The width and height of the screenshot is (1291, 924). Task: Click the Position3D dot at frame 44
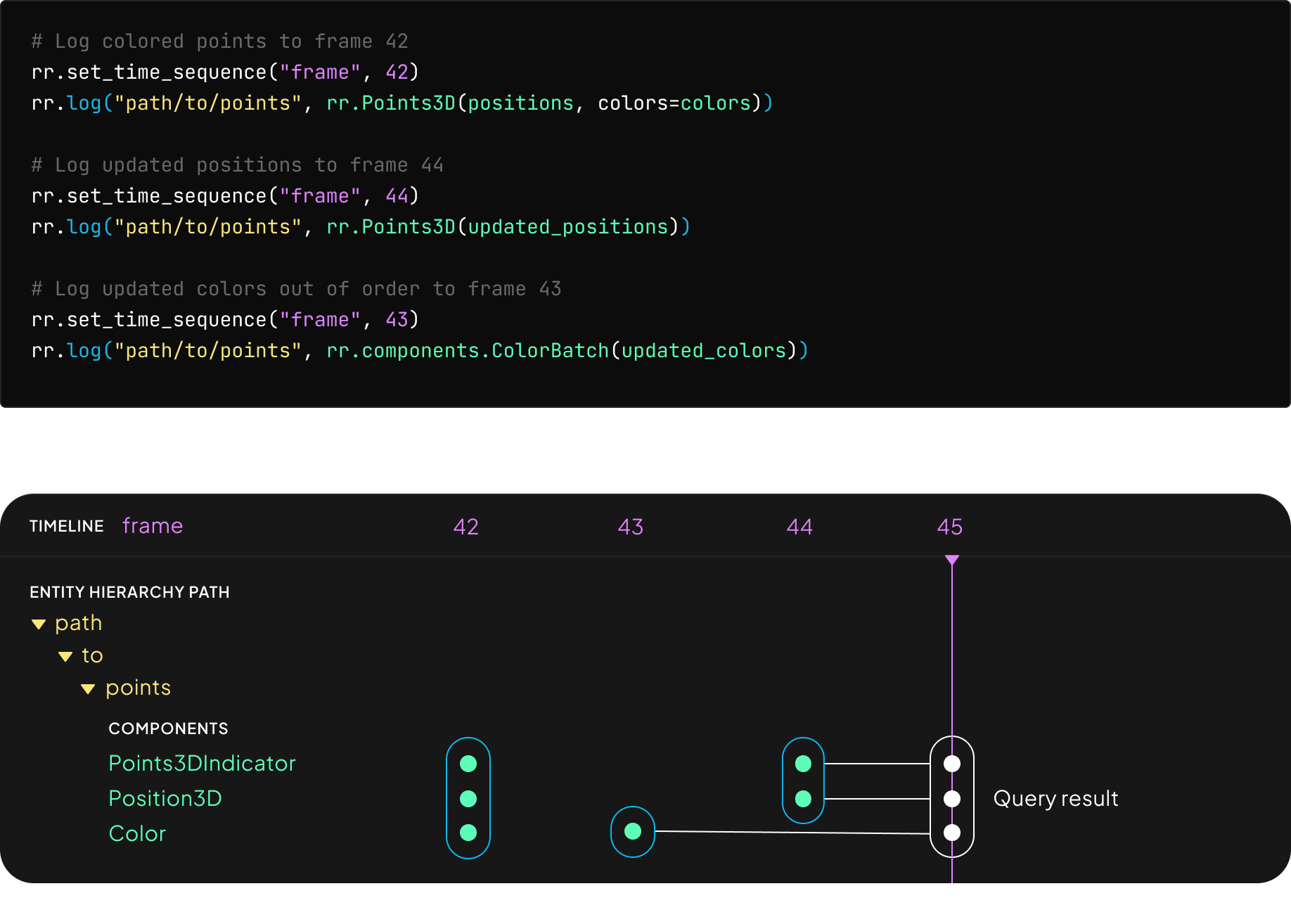[802, 798]
